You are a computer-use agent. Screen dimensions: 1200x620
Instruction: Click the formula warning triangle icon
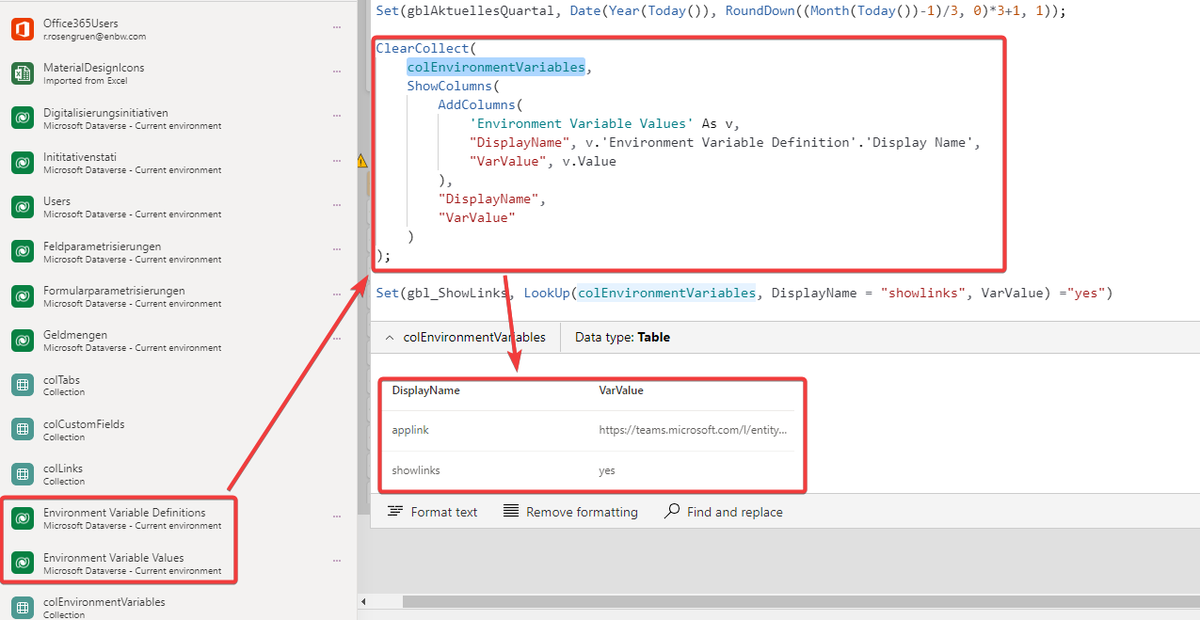pyautogui.click(x=362, y=160)
